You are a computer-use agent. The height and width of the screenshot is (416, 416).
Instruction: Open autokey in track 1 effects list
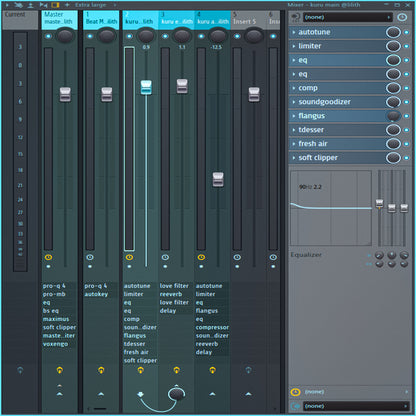[96, 294]
